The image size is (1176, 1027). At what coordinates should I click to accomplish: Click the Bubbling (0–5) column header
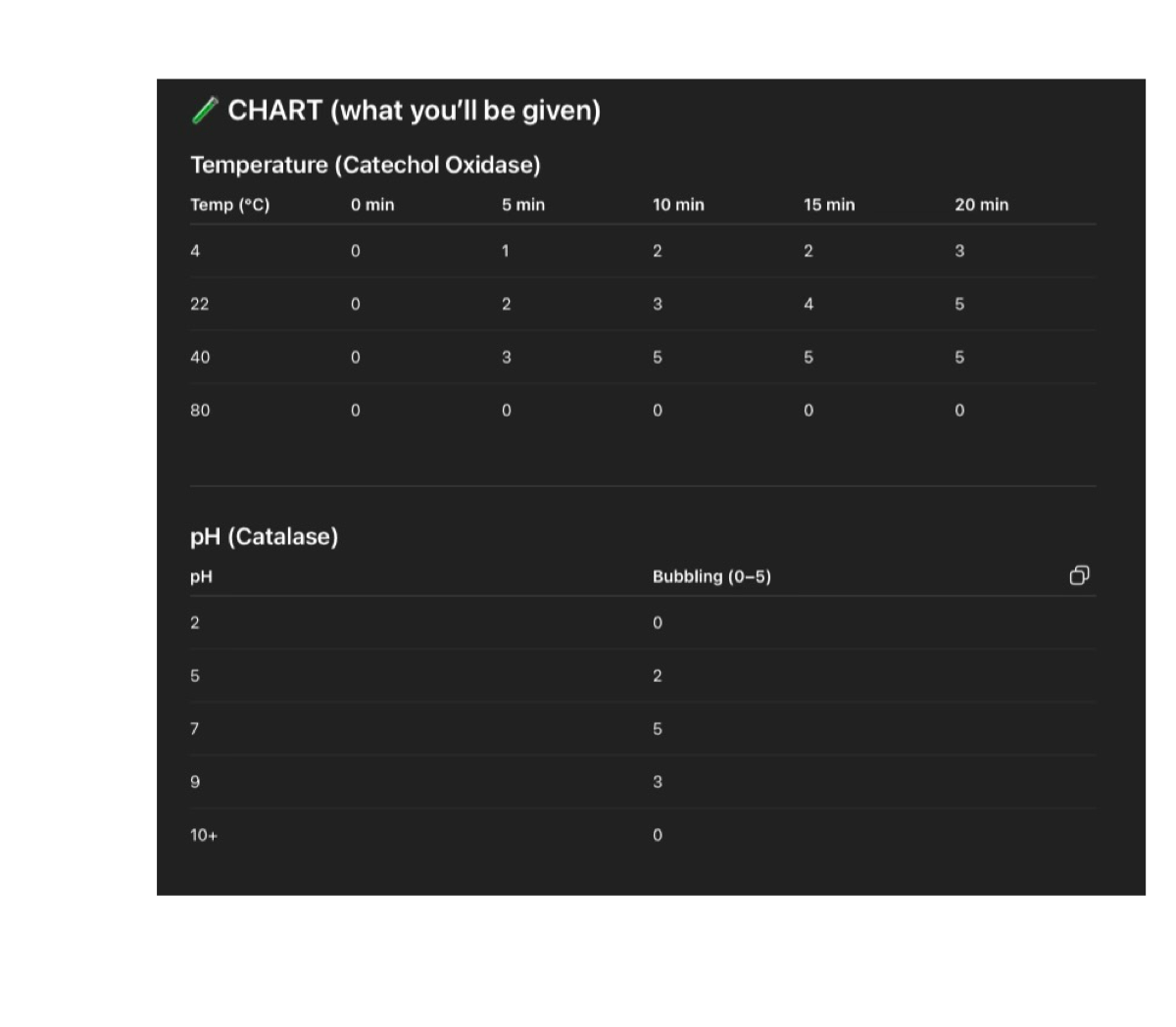[711, 576]
